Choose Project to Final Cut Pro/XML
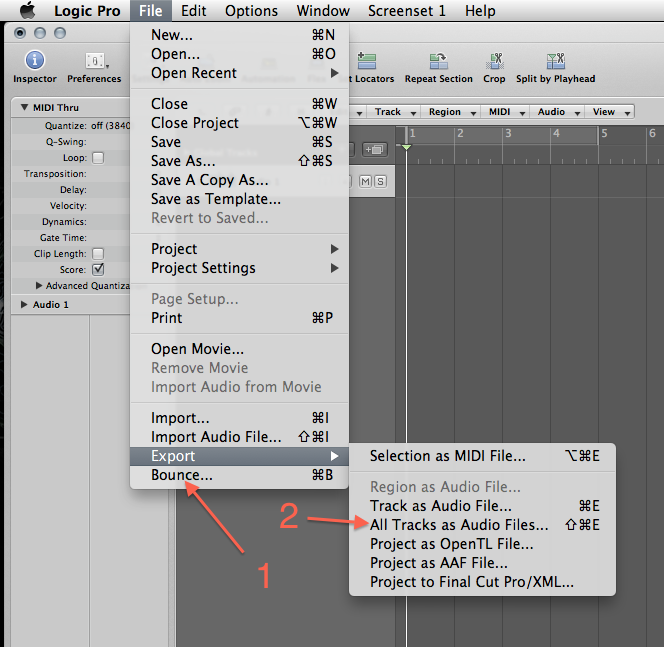This screenshot has width=664, height=647. [x=482, y=582]
